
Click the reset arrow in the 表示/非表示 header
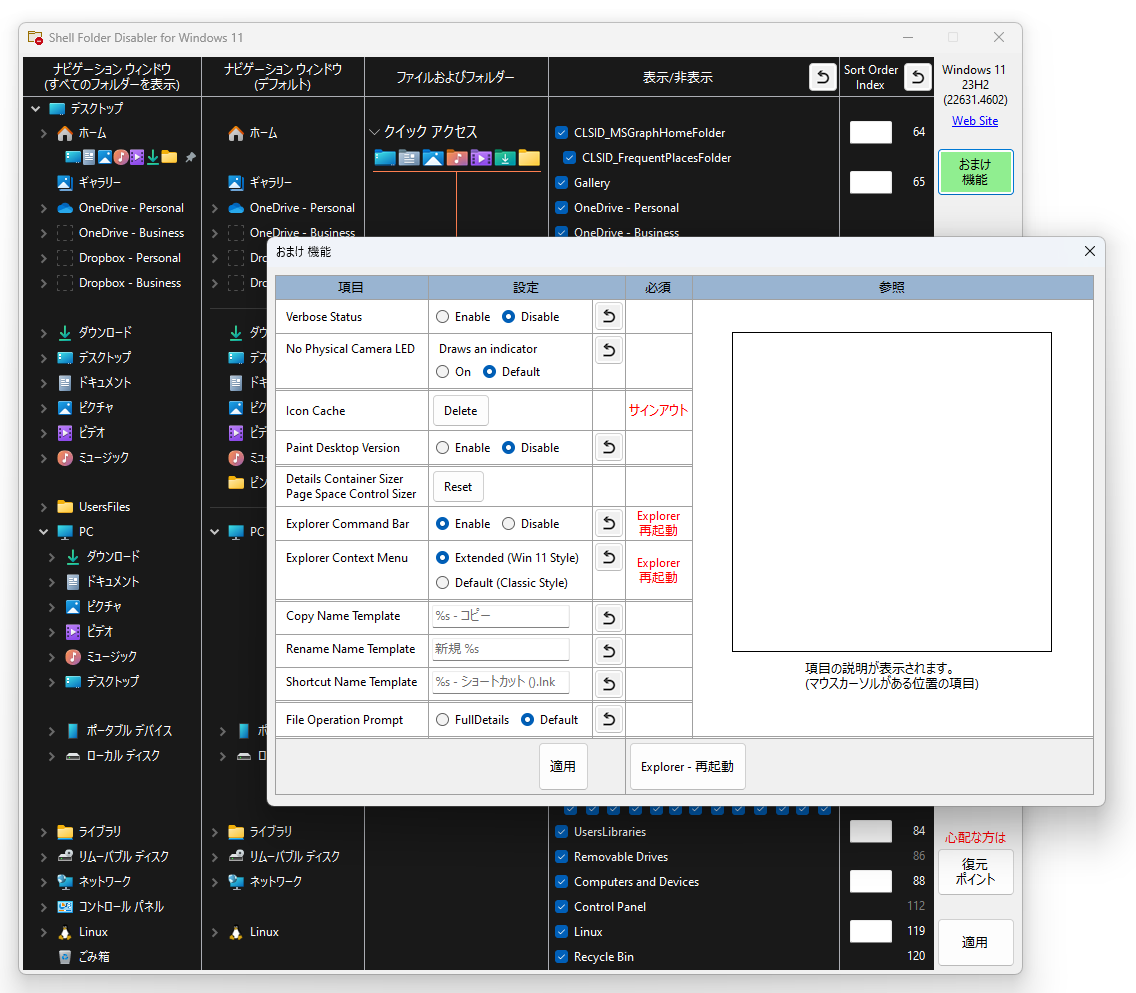pos(822,76)
